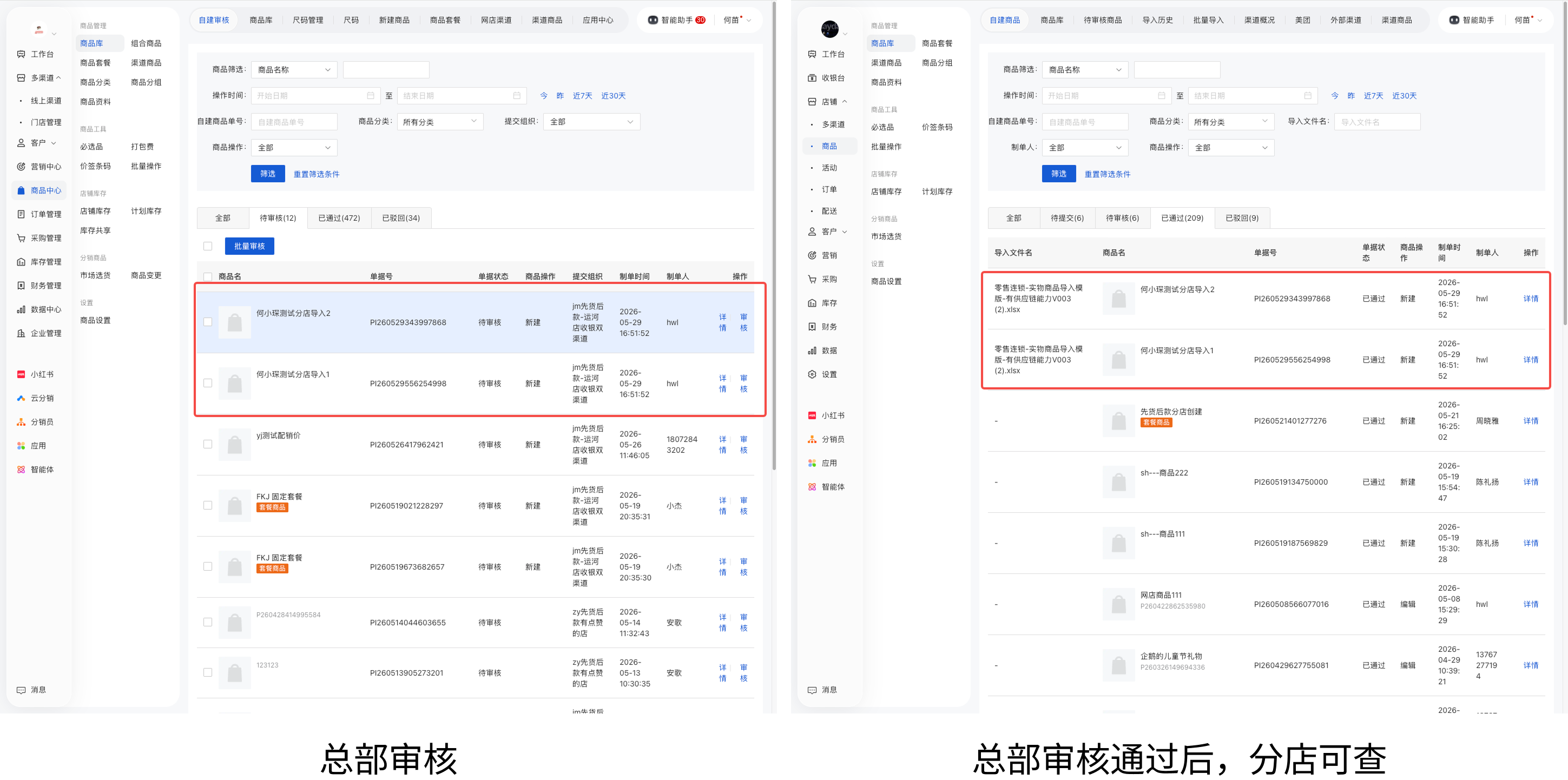Click 应用 icon in left window sidebar
The width and height of the screenshot is (1568, 780).
(x=21, y=445)
